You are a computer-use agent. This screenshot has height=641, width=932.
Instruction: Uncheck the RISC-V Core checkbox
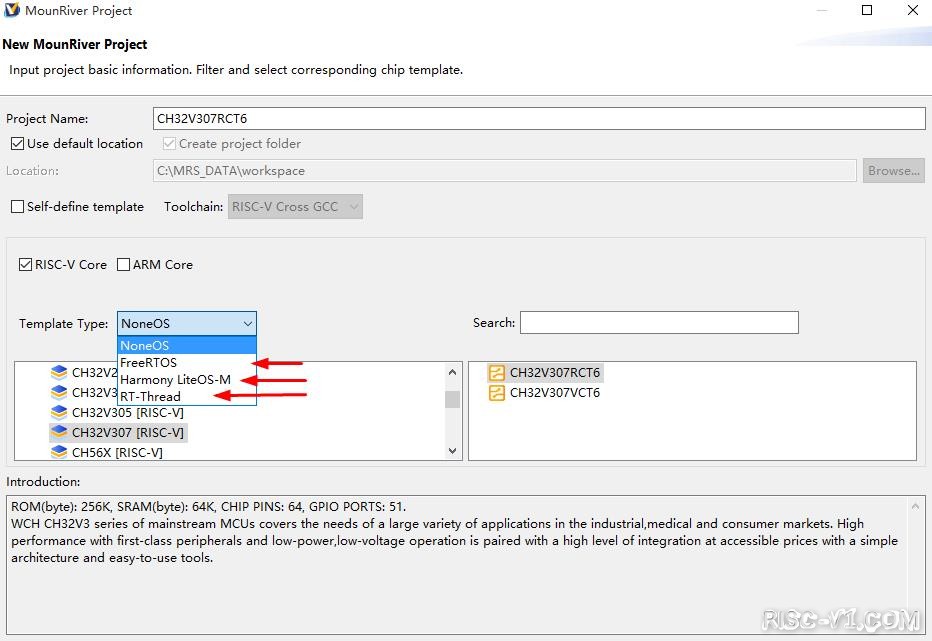click(26, 265)
